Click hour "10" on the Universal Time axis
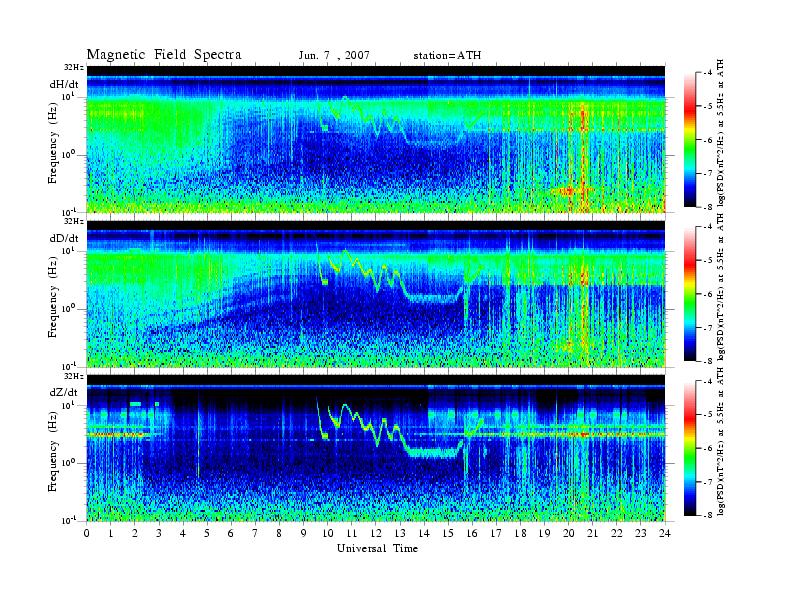Screen dimensions: 792x612 point(327,534)
